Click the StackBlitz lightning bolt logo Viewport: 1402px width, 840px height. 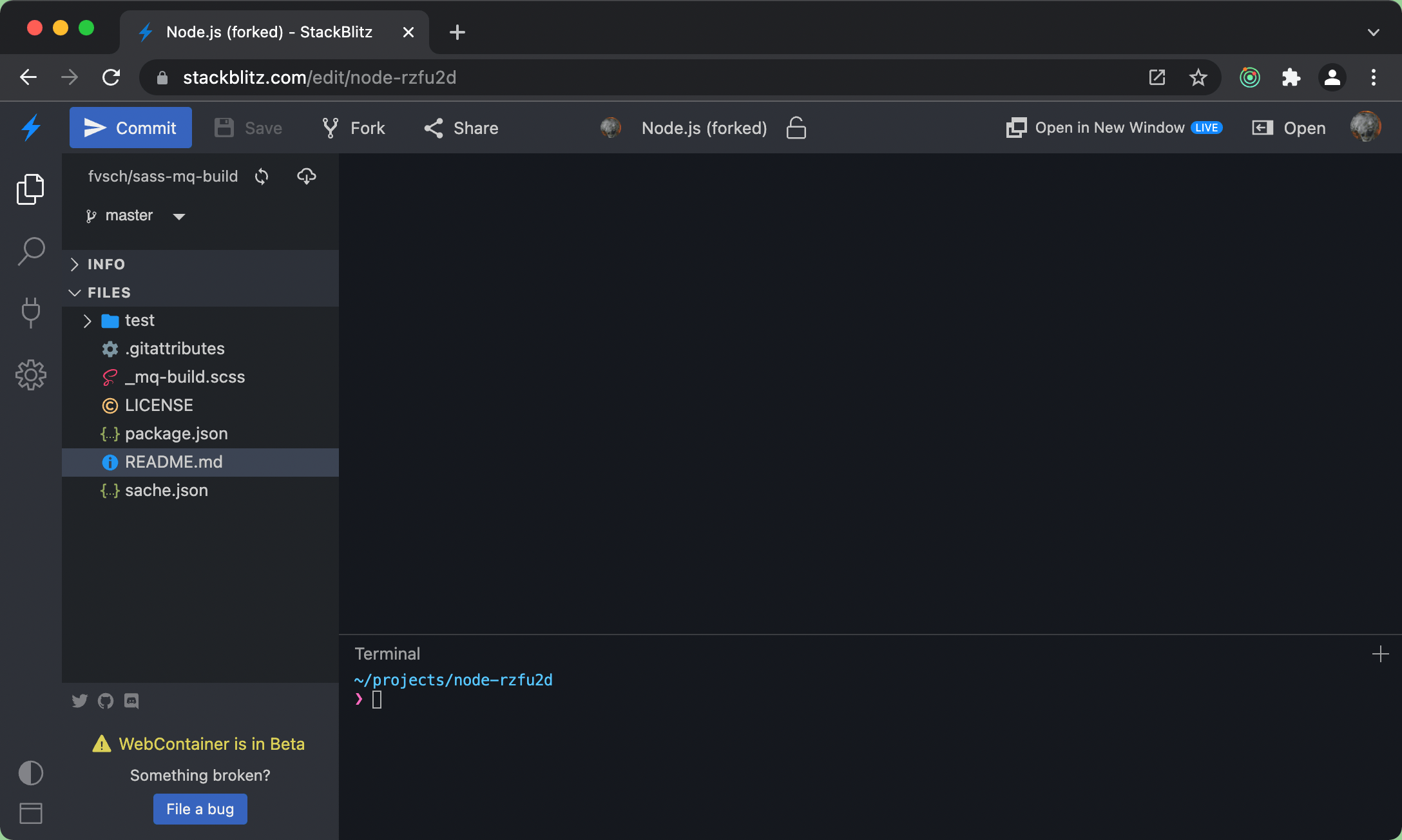(30, 128)
